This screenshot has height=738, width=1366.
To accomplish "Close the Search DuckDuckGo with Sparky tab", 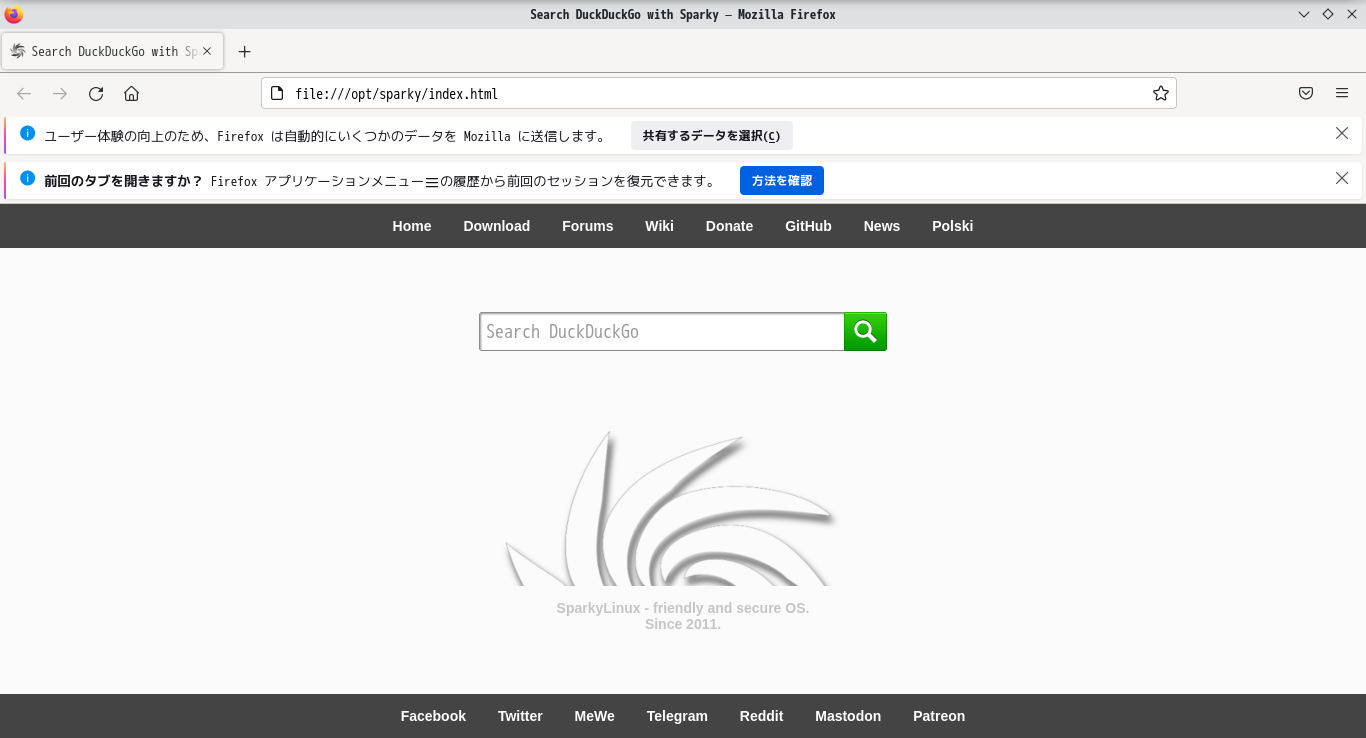I will [x=208, y=51].
